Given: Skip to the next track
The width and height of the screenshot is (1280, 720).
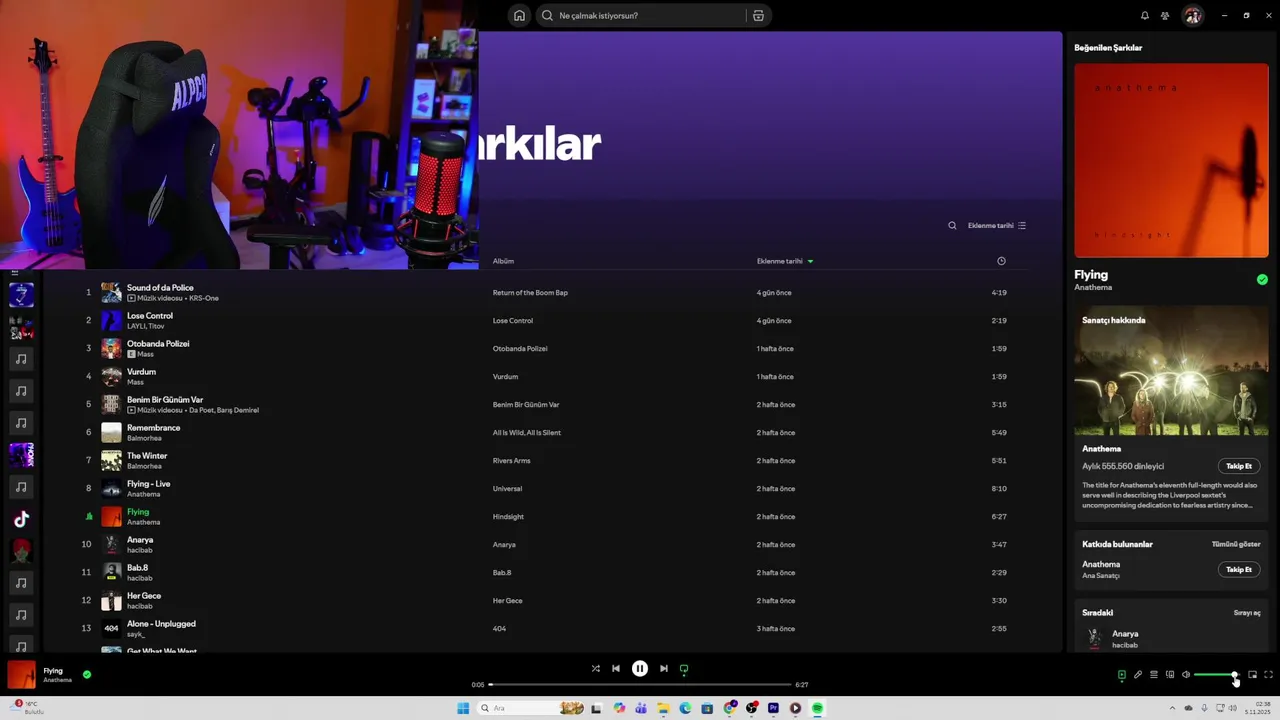Looking at the screenshot, I should coord(664,669).
